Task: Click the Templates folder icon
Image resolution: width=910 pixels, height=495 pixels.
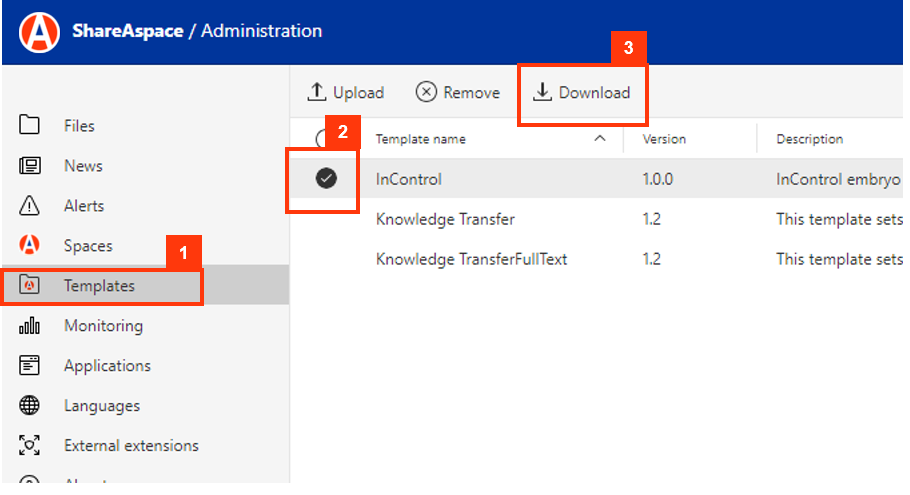Action: pyautogui.click(x=29, y=285)
